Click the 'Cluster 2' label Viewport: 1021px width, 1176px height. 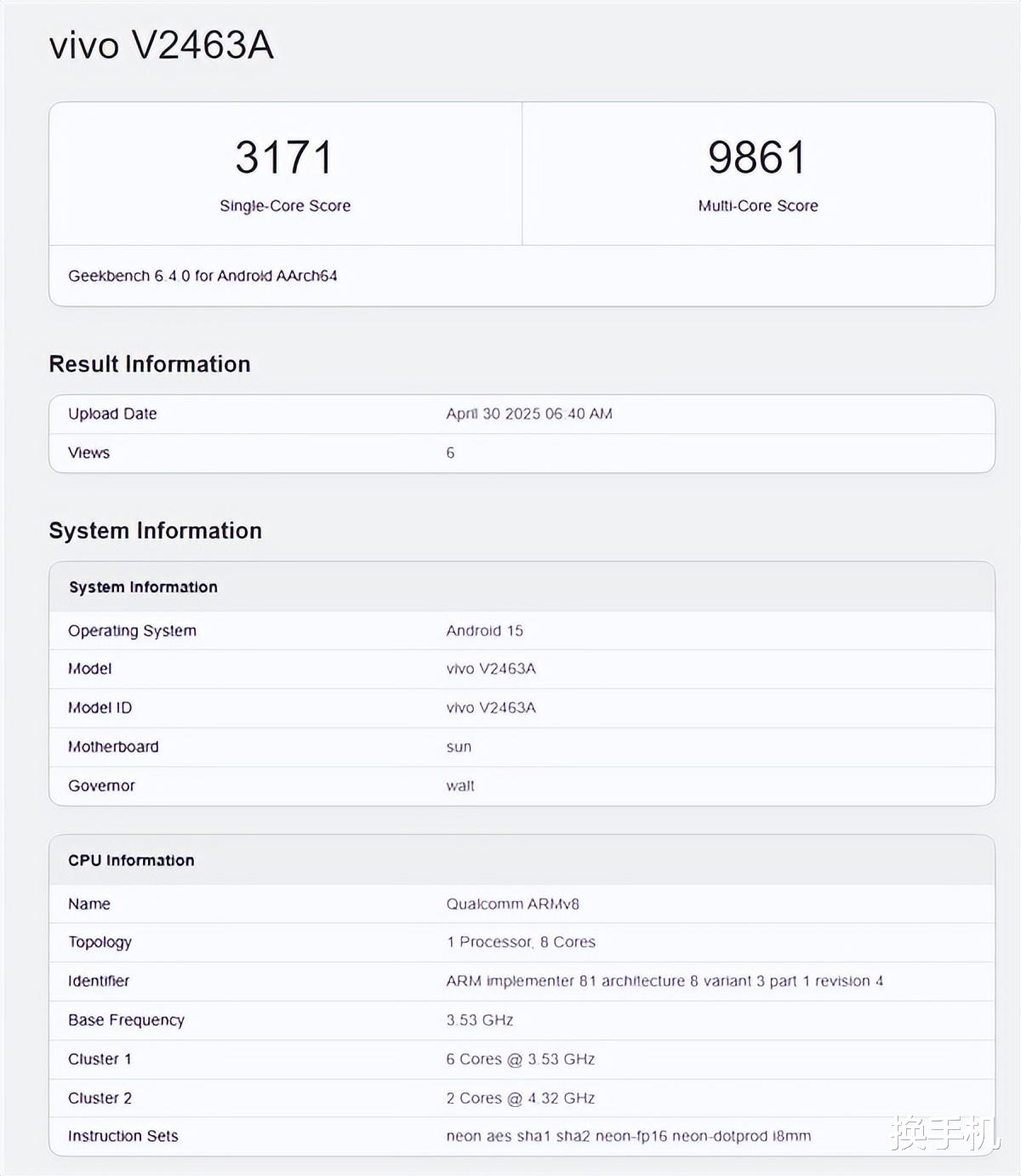100,1099
